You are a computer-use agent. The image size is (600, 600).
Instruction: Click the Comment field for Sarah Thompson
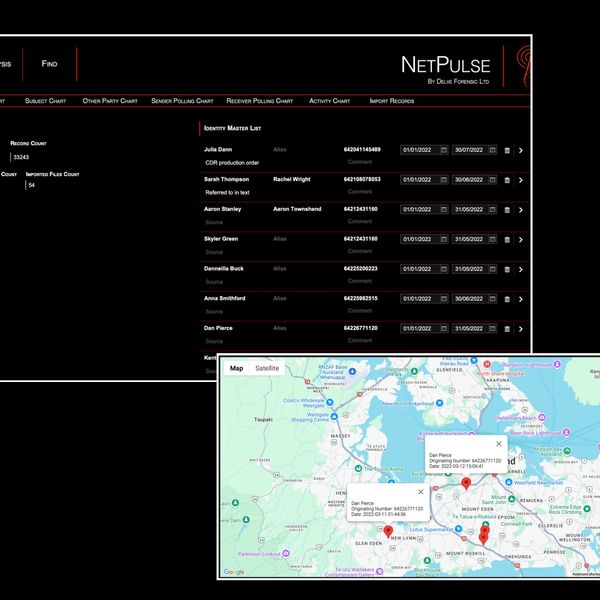click(360, 192)
